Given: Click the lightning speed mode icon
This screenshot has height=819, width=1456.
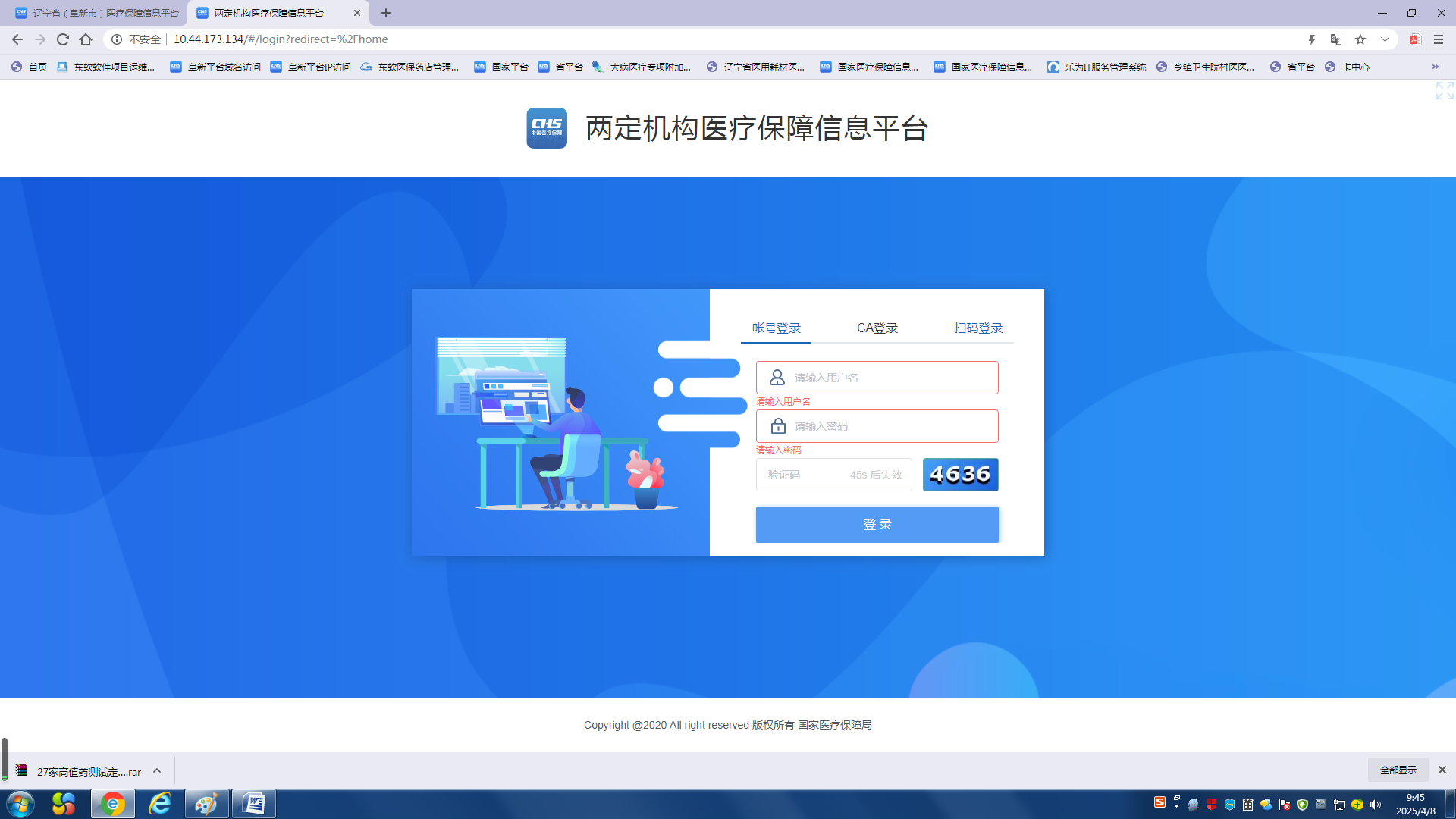Looking at the screenshot, I should click(x=1312, y=39).
